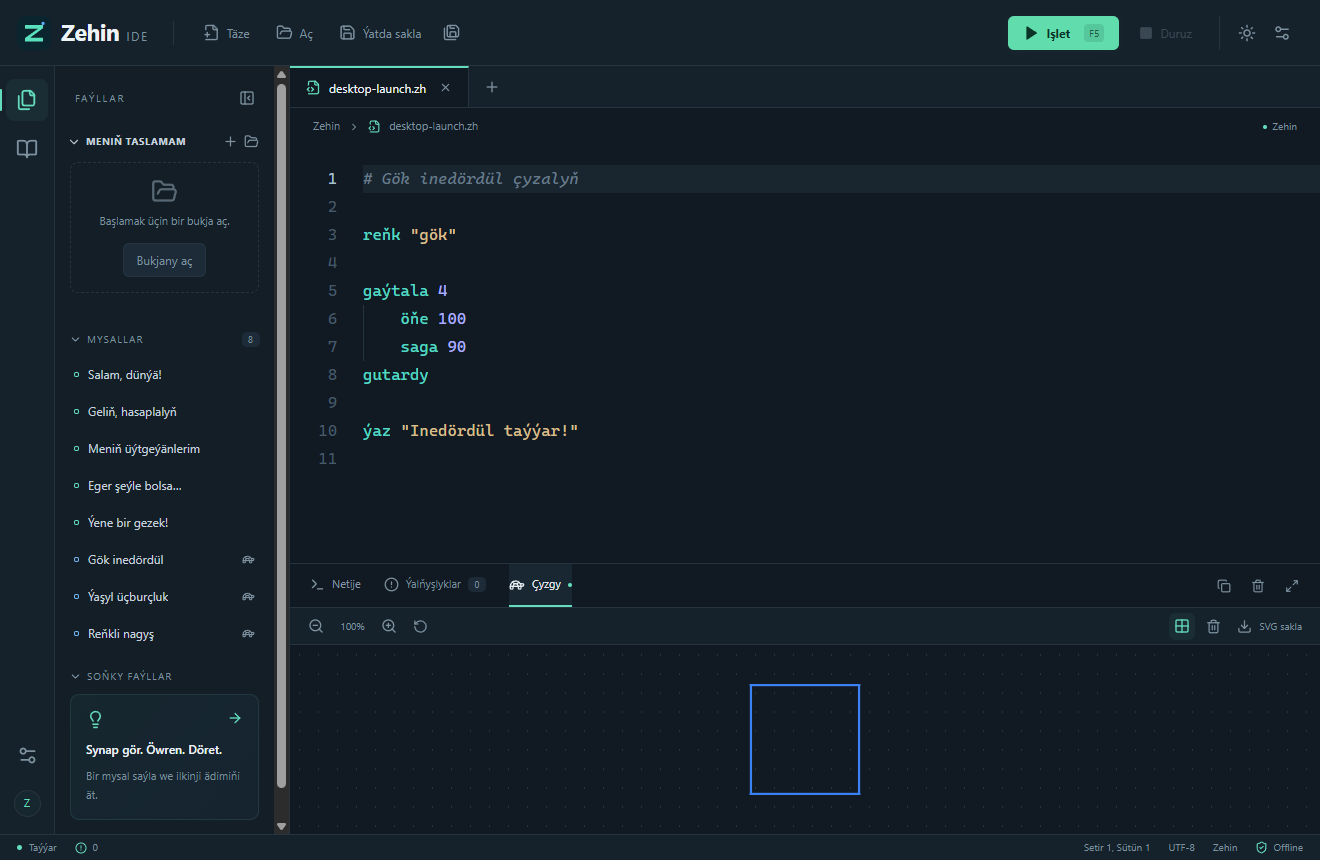Add new file in Meniň taslamam

[230, 141]
